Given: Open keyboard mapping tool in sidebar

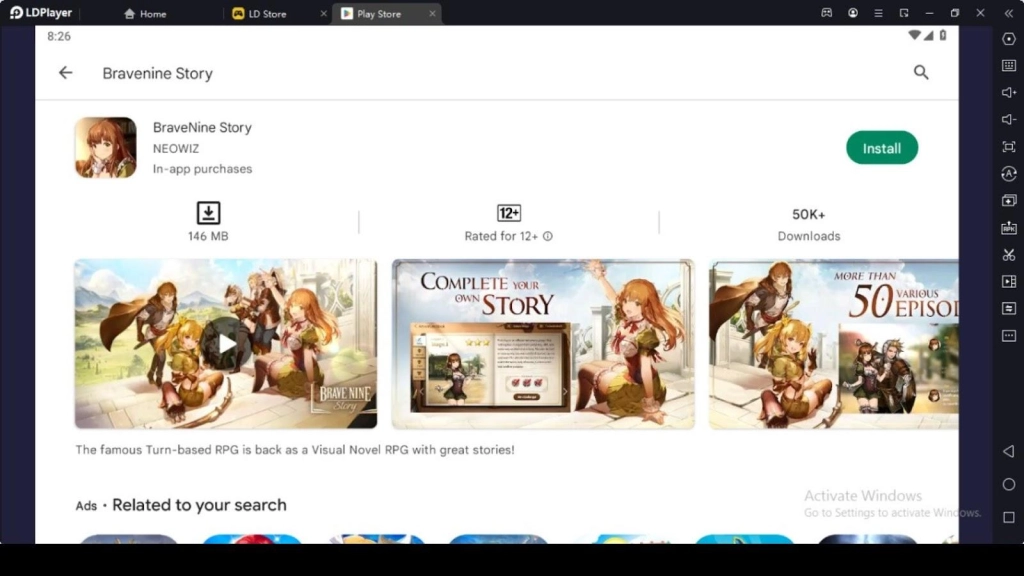Looking at the screenshot, I should pyautogui.click(x=1008, y=64).
